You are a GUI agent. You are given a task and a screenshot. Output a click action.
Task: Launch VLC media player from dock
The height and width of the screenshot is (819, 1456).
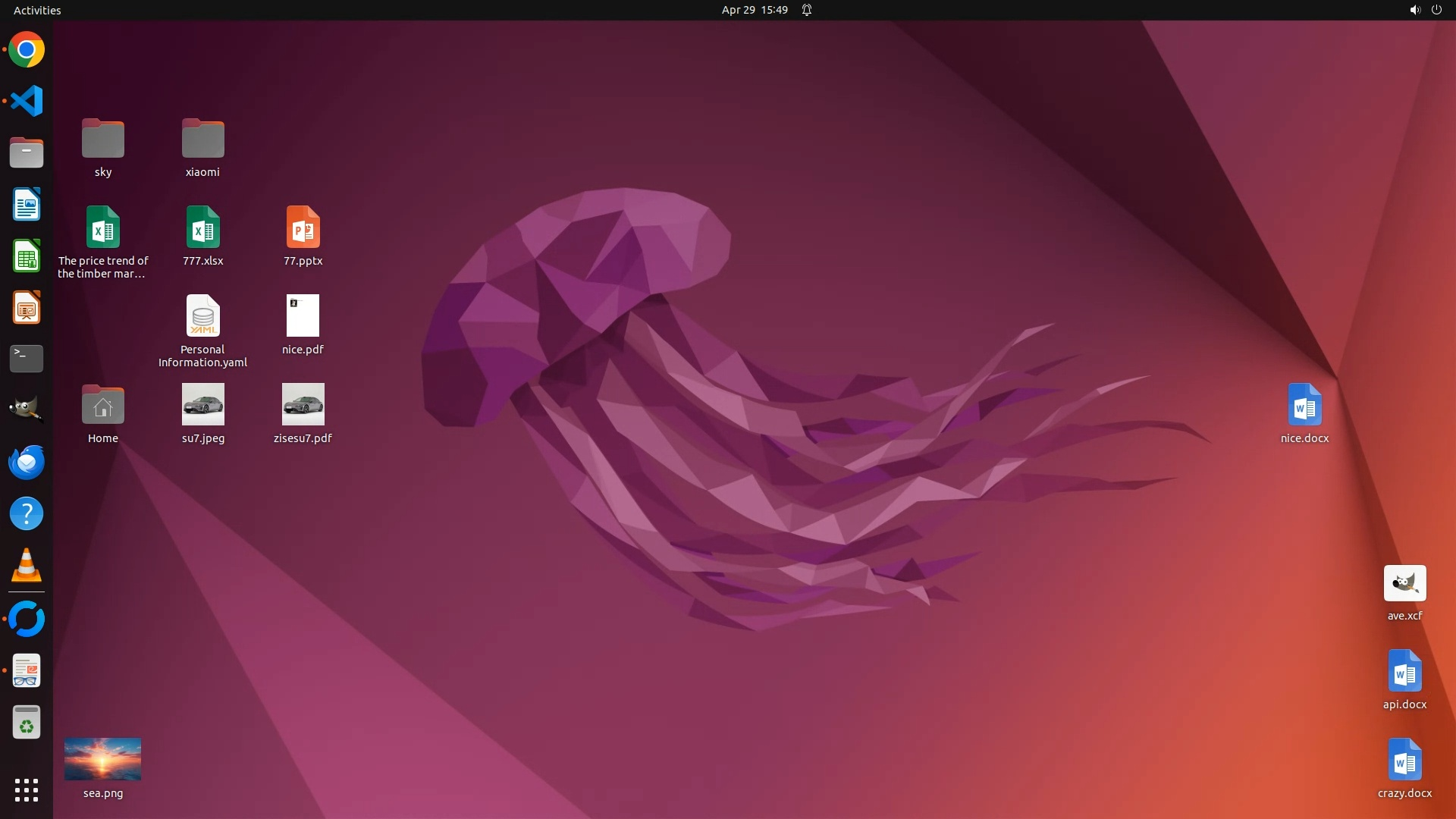click(x=27, y=566)
